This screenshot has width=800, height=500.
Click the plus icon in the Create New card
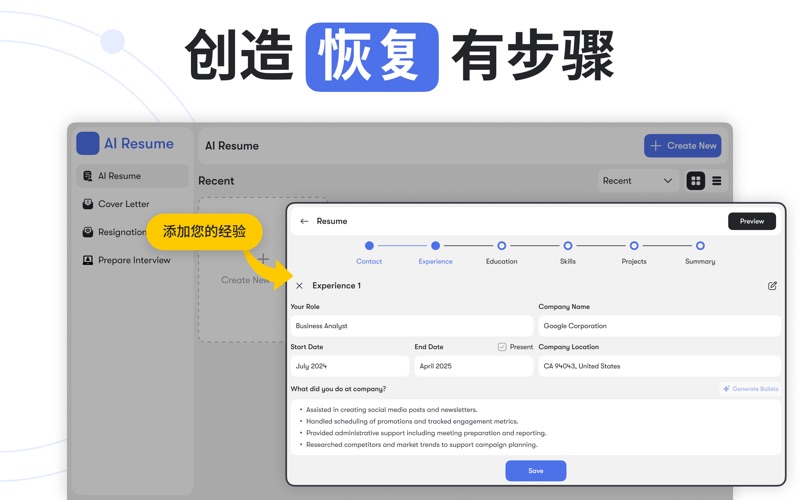(263, 259)
